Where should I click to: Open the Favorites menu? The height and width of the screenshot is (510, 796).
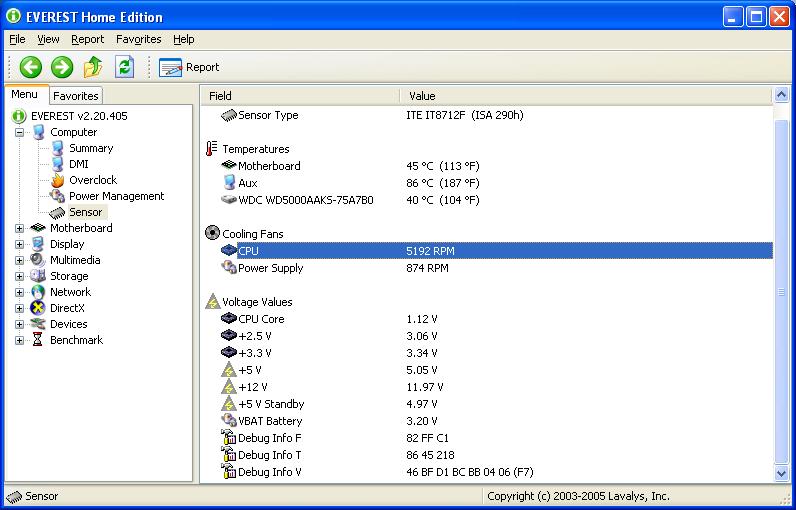coord(139,39)
